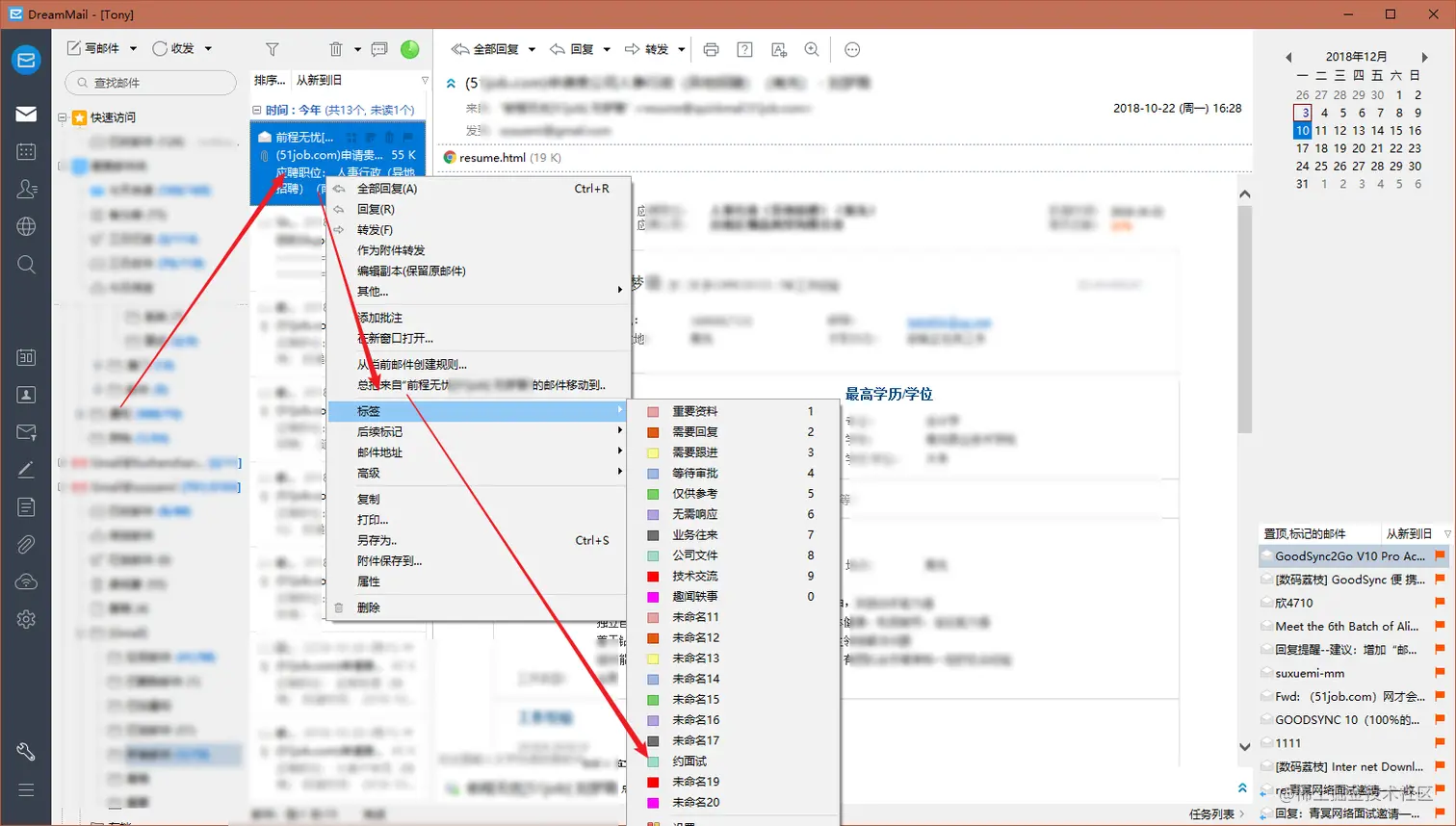The height and width of the screenshot is (826, 1456).
Task: Go to previous month in calendar
Action: [x=1288, y=58]
